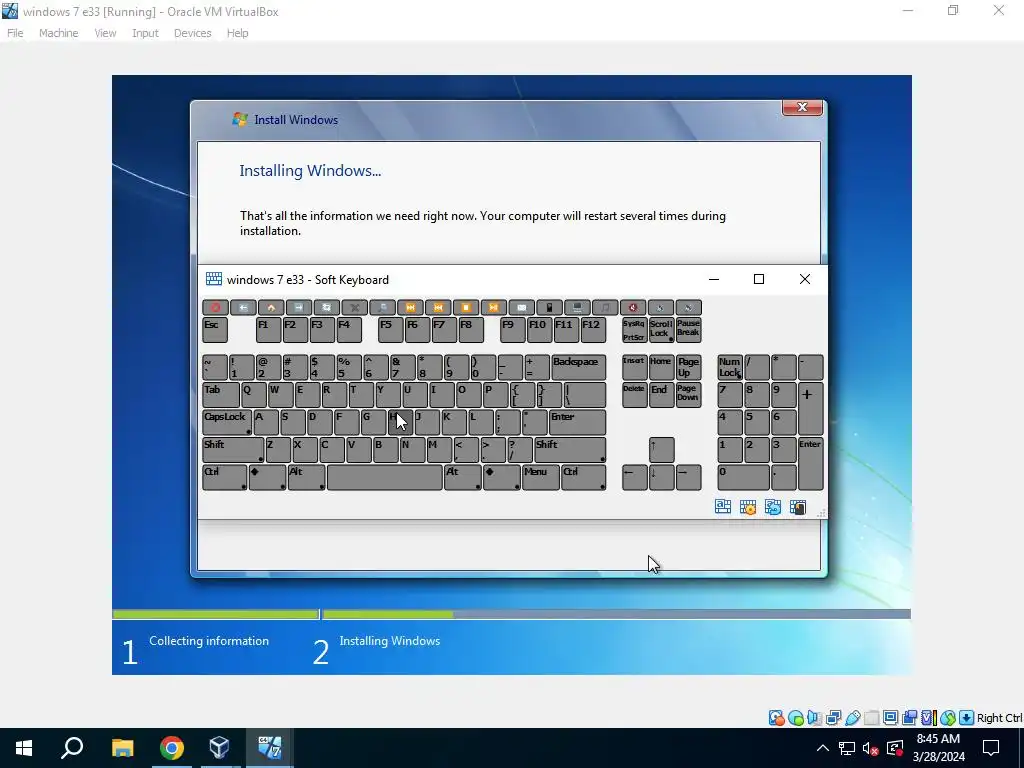Viewport: 1024px width, 768px height.
Task: Toggle the right Ctrl key beside Menu key
Action: pos(584,477)
